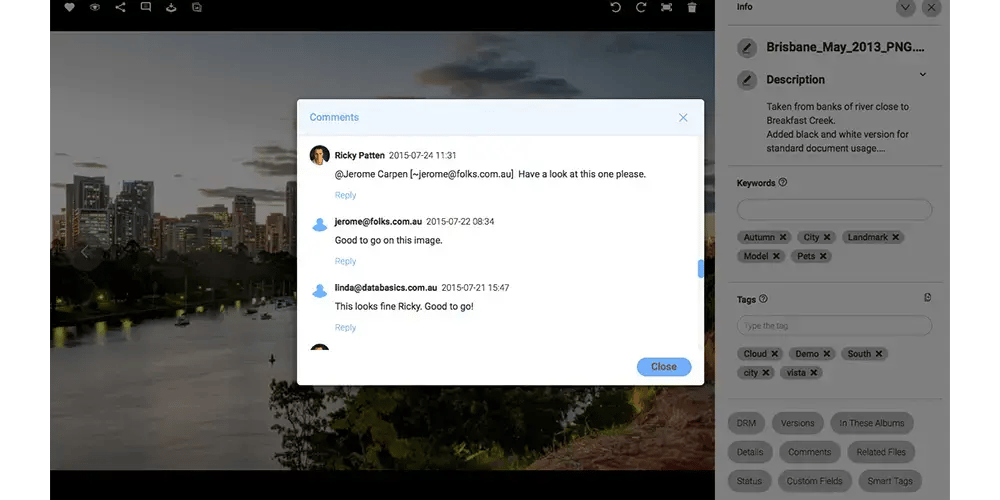Delete the image with trash icon
Image resolution: width=1000 pixels, height=500 pixels.
(692, 8)
